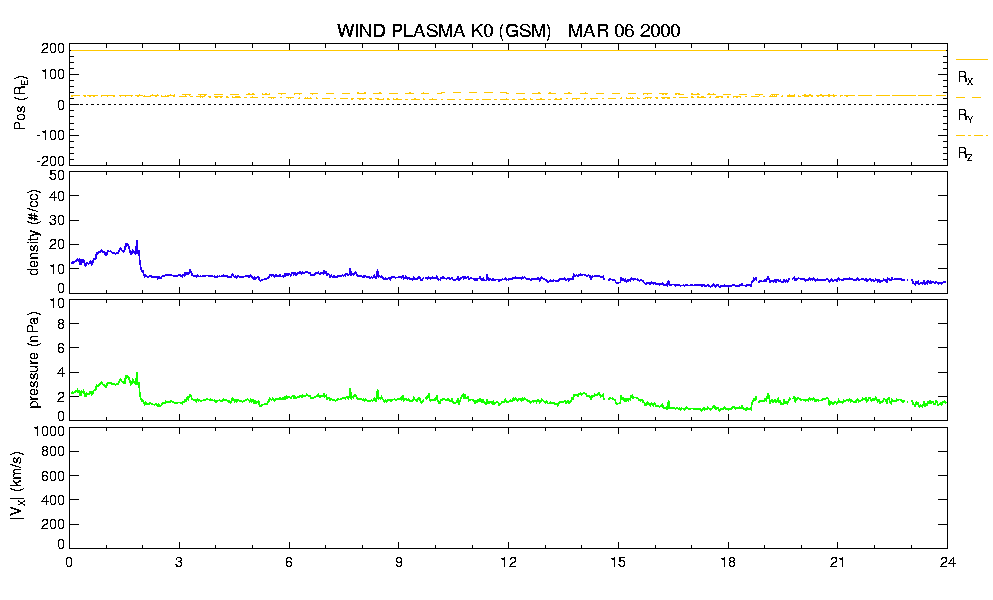The image size is (993, 600).
Task: Click the '12' hour tick label
Action: pos(509,562)
